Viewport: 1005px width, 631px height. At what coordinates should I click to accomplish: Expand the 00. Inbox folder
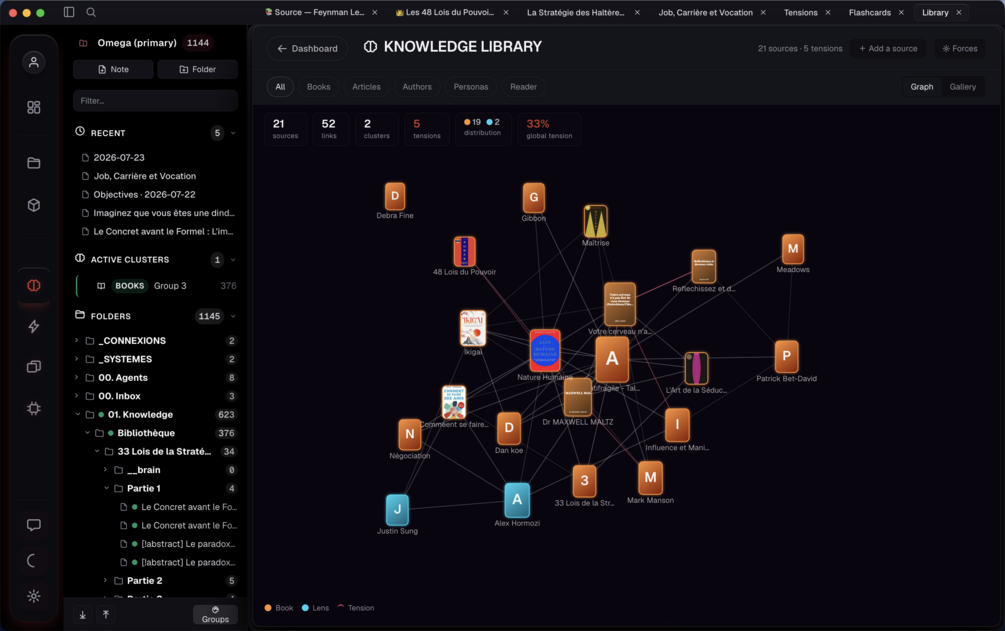coord(77,396)
